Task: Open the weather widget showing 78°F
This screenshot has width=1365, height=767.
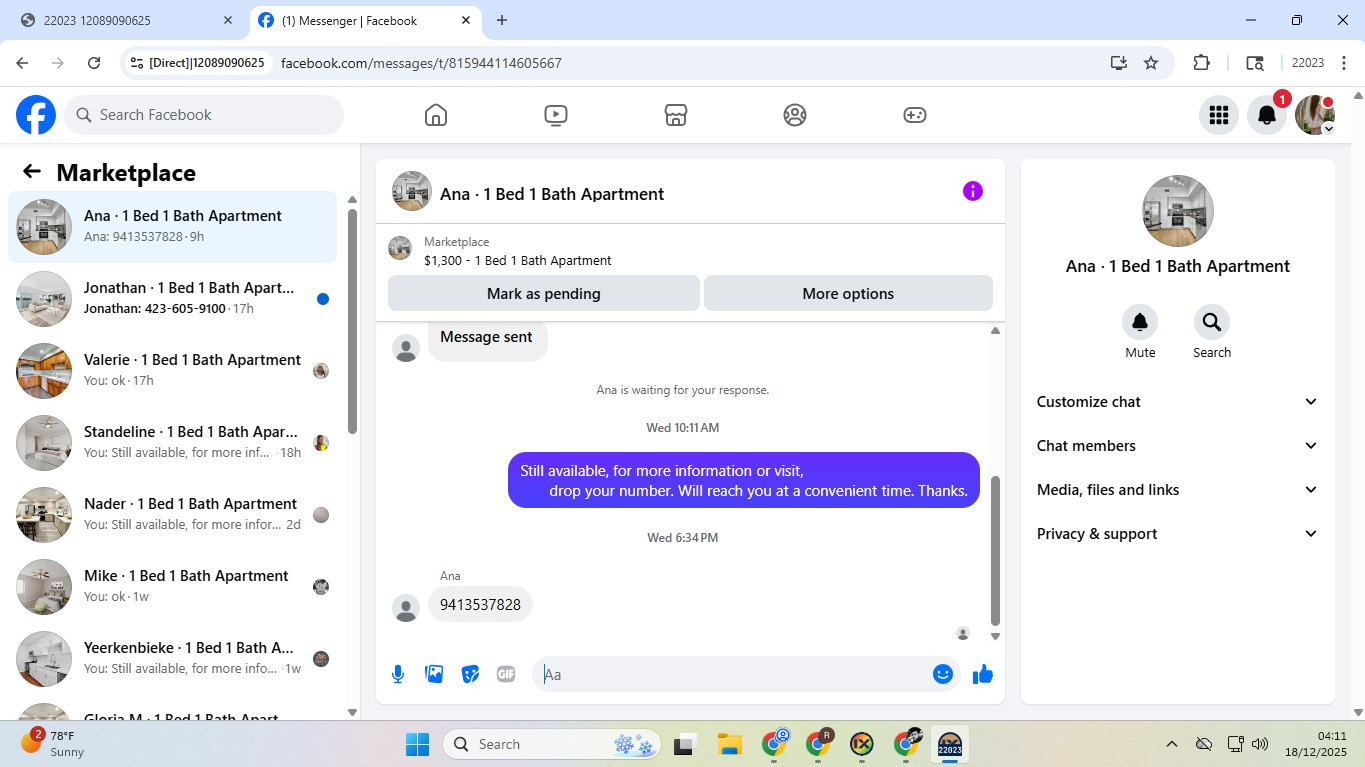Action: 52,744
